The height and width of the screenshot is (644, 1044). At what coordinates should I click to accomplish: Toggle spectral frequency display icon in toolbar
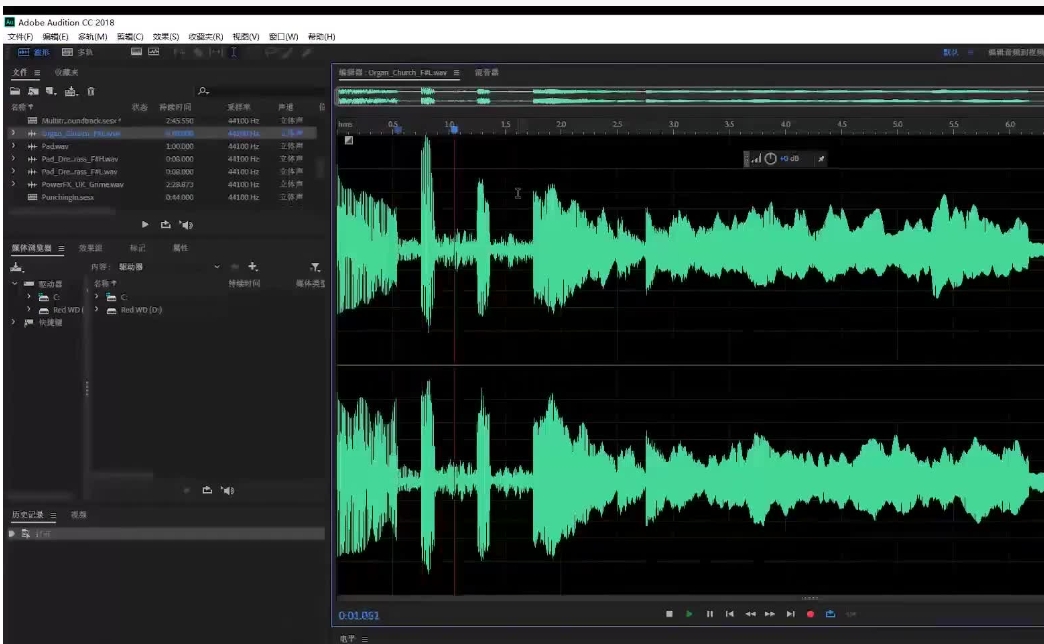(136, 51)
